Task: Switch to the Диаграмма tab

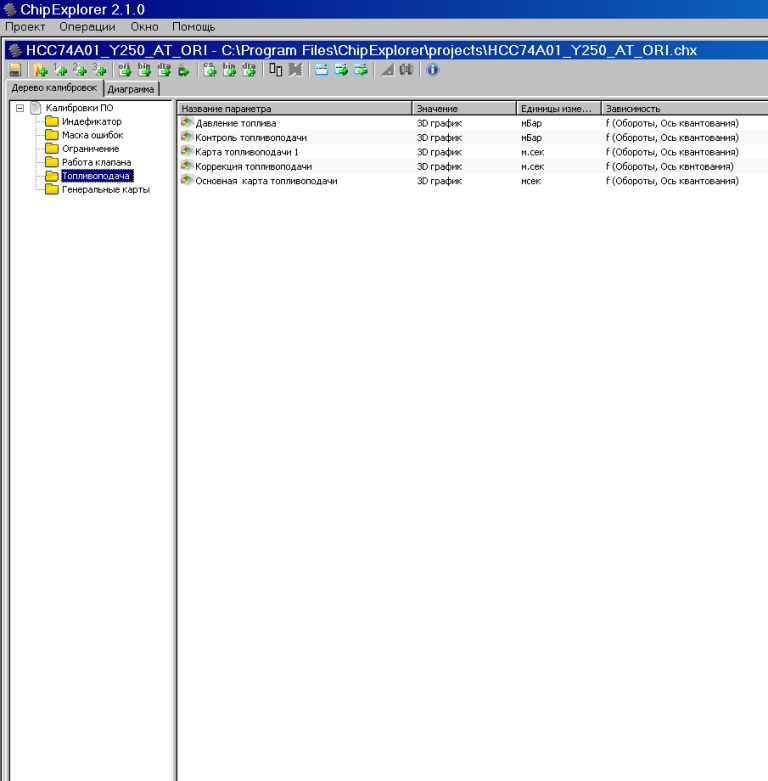Action: pos(131,89)
